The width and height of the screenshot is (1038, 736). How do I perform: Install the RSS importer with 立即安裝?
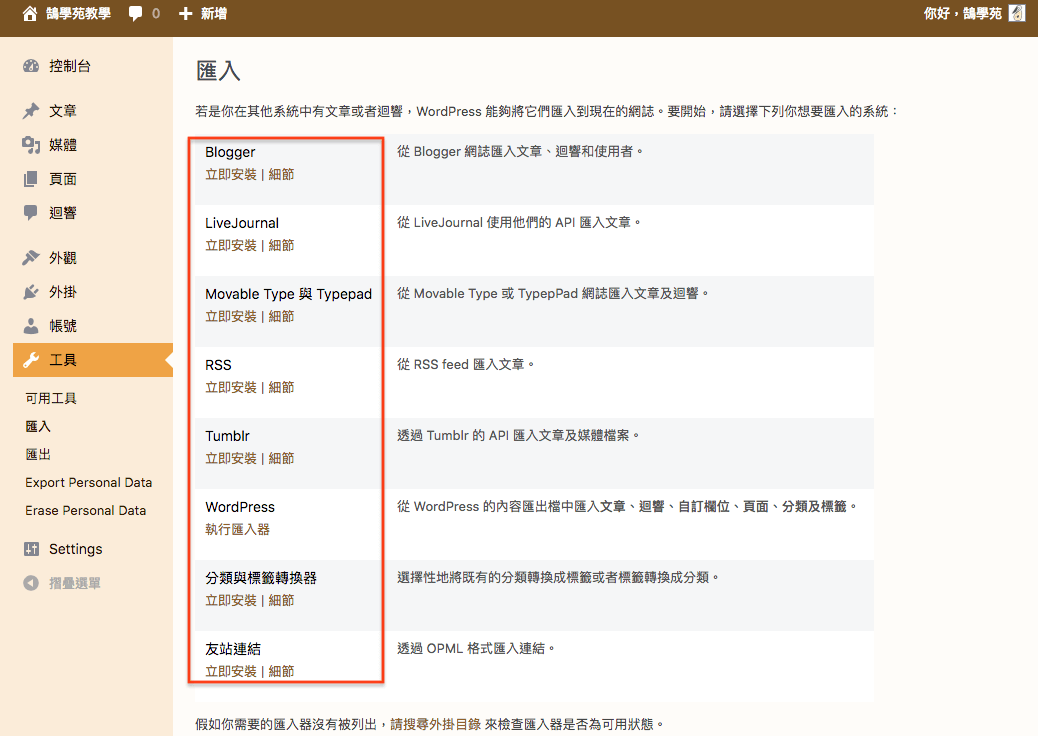point(231,387)
